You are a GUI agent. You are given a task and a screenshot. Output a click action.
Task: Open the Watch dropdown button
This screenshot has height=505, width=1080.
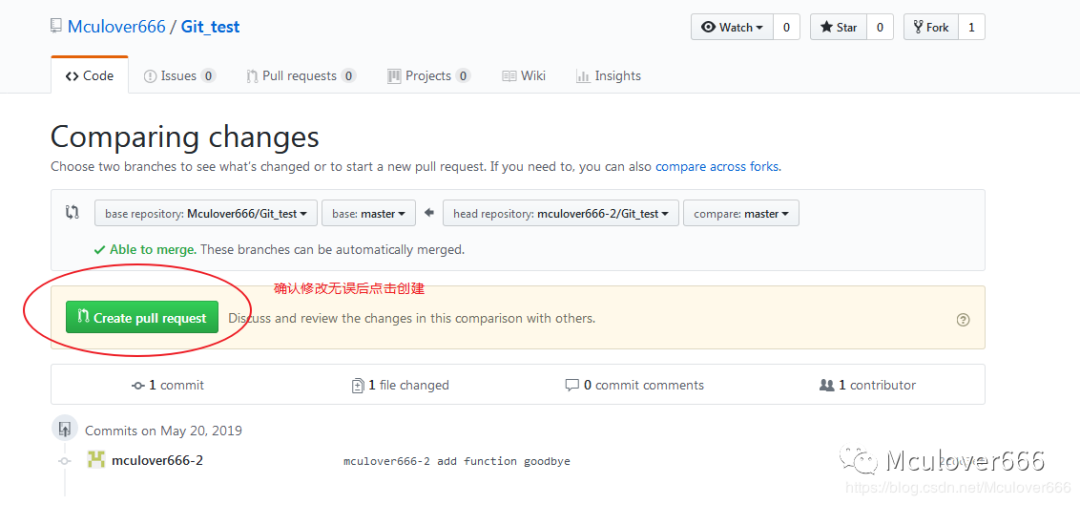(x=732, y=27)
